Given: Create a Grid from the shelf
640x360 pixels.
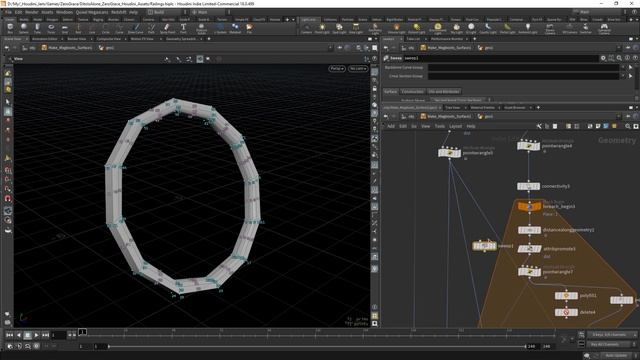Looking at the screenshot, I should point(64,28).
